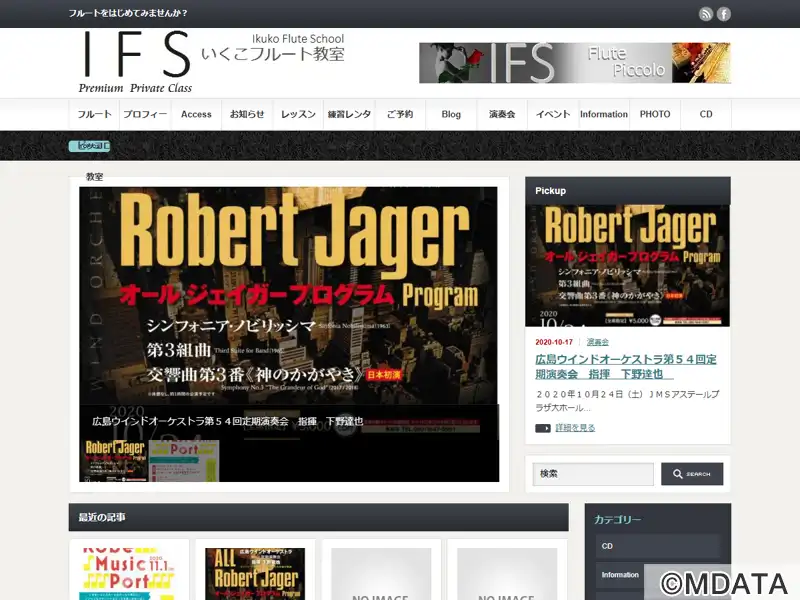Click the small teal label in dark band
Image resolution: width=800 pixels, height=600 pixels.
tap(89, 146)
